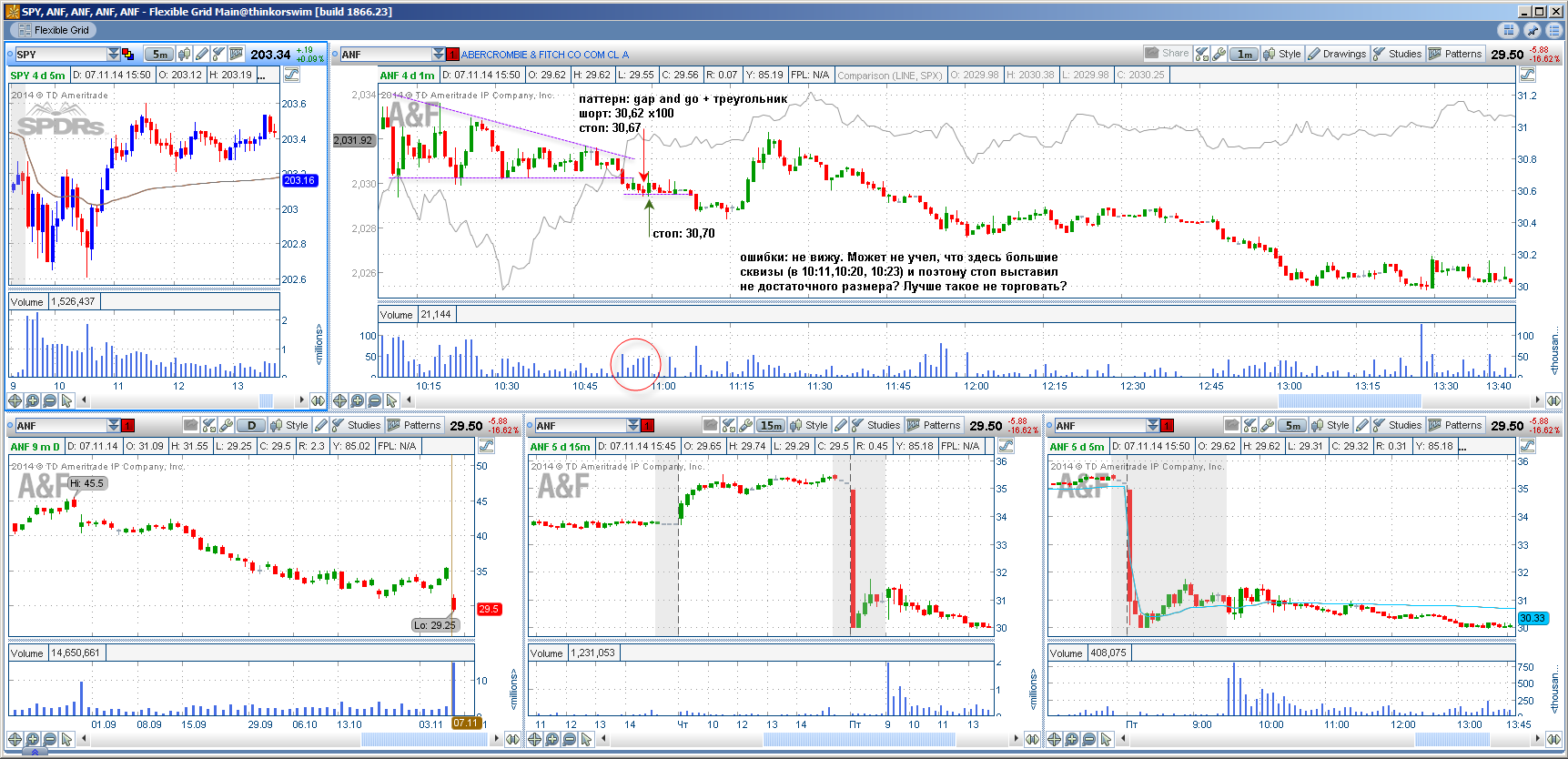Click the right expansion arrows of ANF daily chart
This screenshot has width=1568, height=759.
click(512, 739)
